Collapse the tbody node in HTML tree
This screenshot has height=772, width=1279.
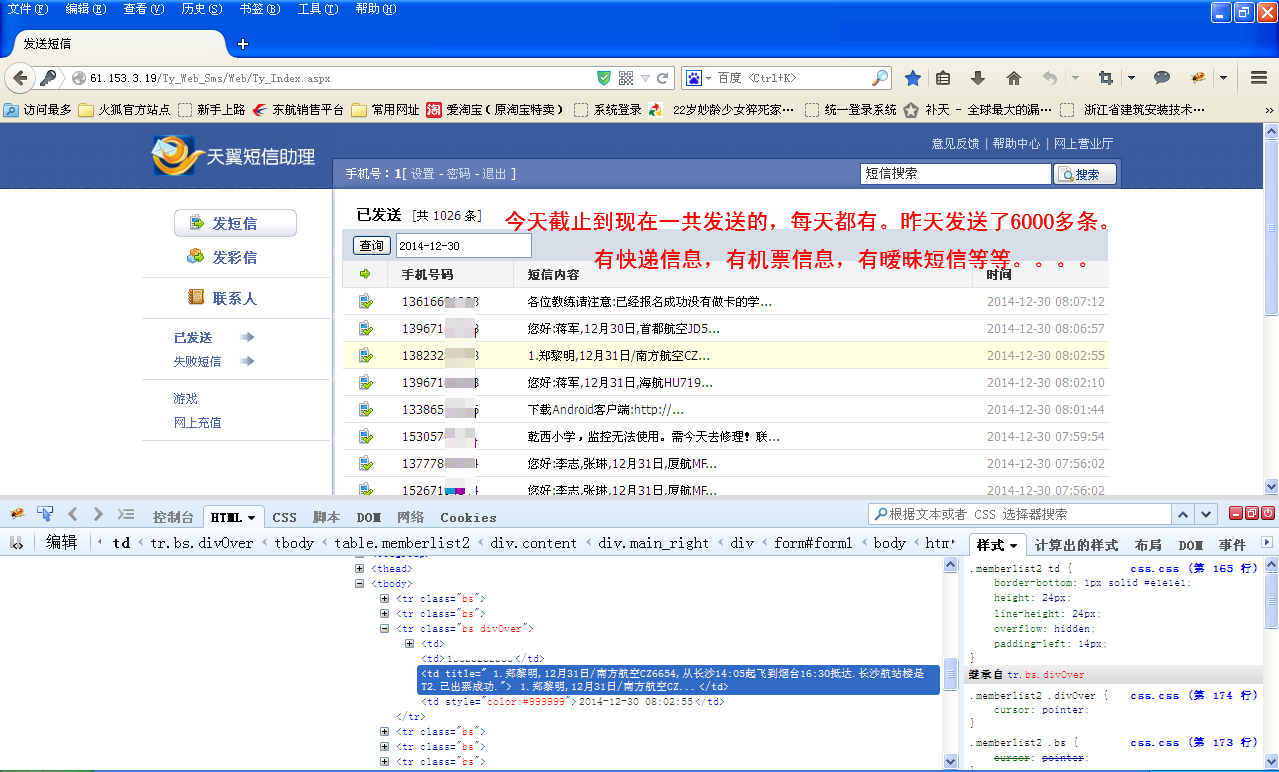(x=360, y=584)
